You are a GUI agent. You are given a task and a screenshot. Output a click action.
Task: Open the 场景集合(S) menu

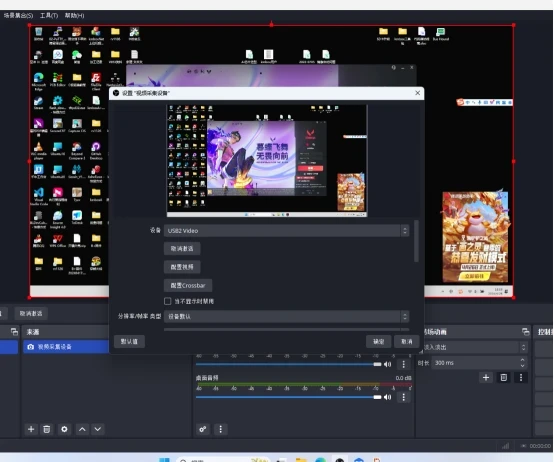pyautogui.click(x=18, y=16)
